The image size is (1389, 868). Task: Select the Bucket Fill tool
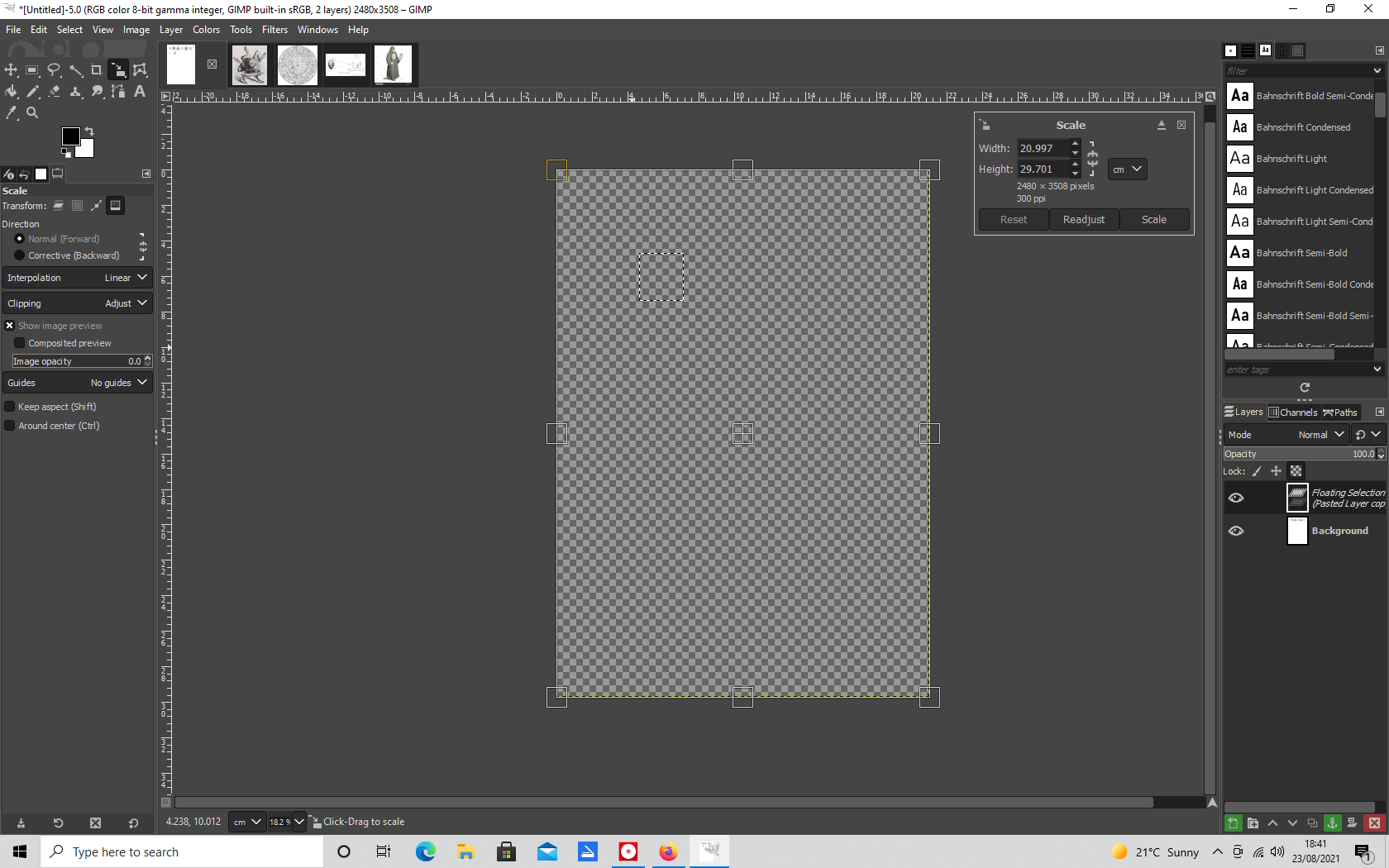(11, 92)
